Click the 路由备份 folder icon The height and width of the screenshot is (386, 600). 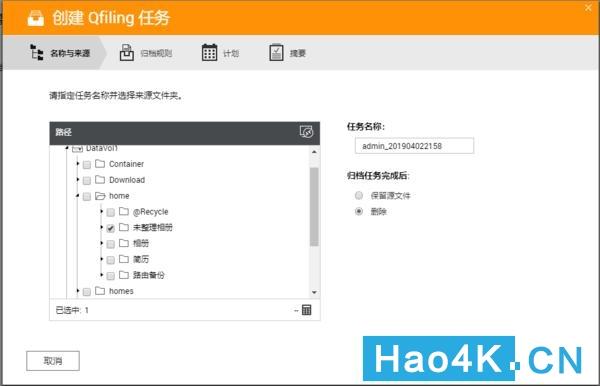[x=124, y=275]
